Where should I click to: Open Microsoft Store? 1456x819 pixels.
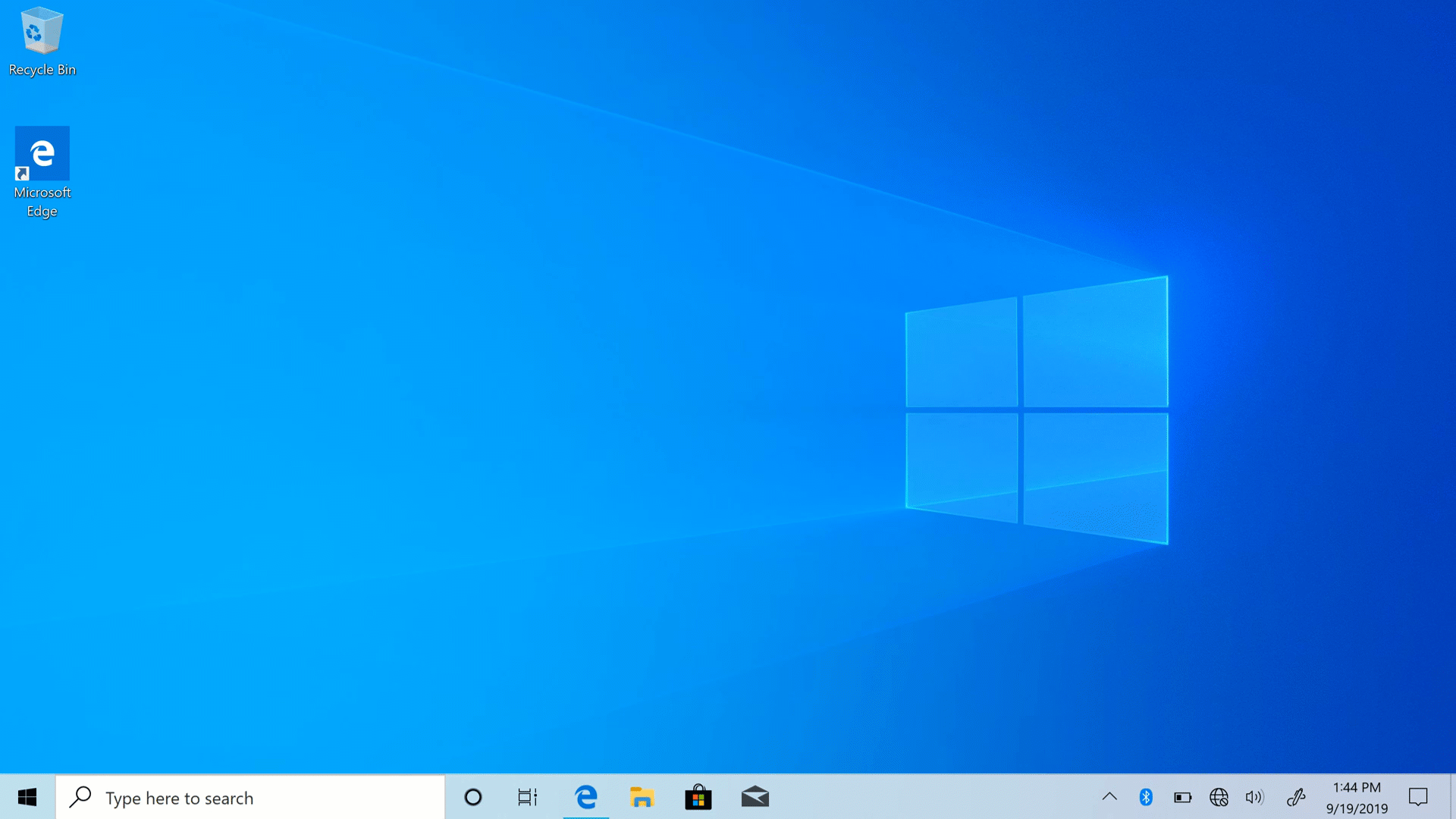click(698, 797)
